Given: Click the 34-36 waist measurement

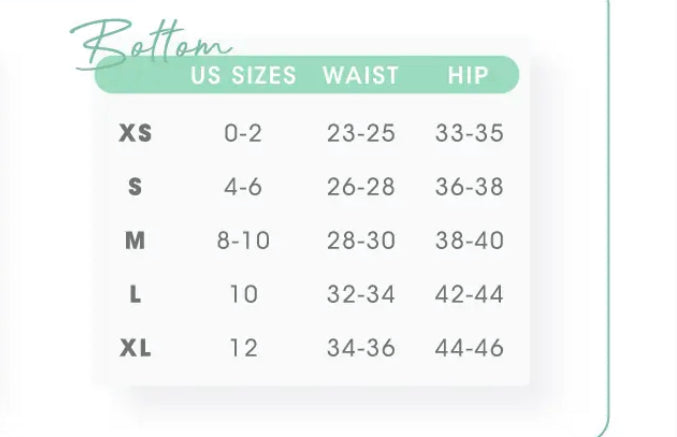Looking at the screenshot, I should 361,348.
